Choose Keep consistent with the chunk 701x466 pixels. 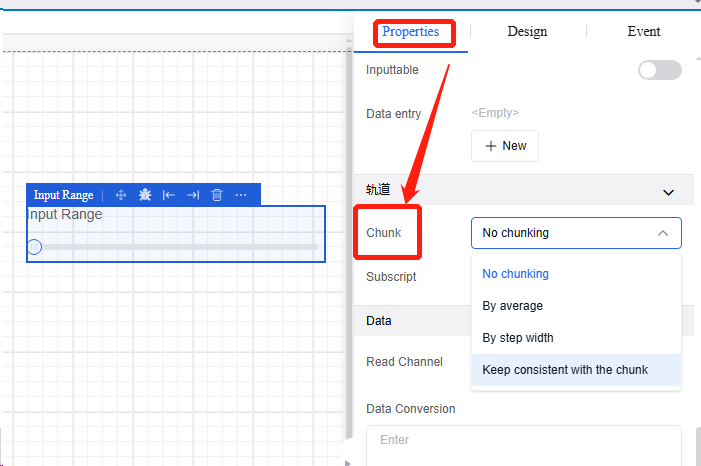(576, 370)
